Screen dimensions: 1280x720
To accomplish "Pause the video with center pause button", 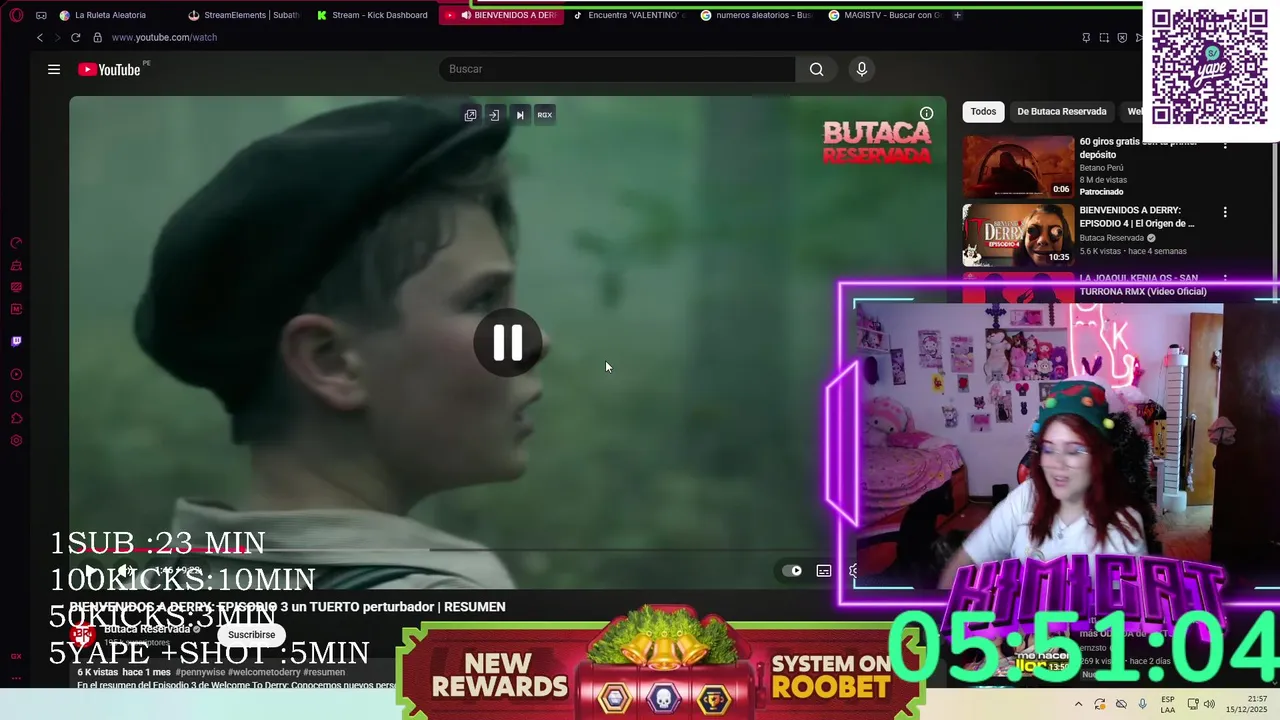I will tap(507, 343).
